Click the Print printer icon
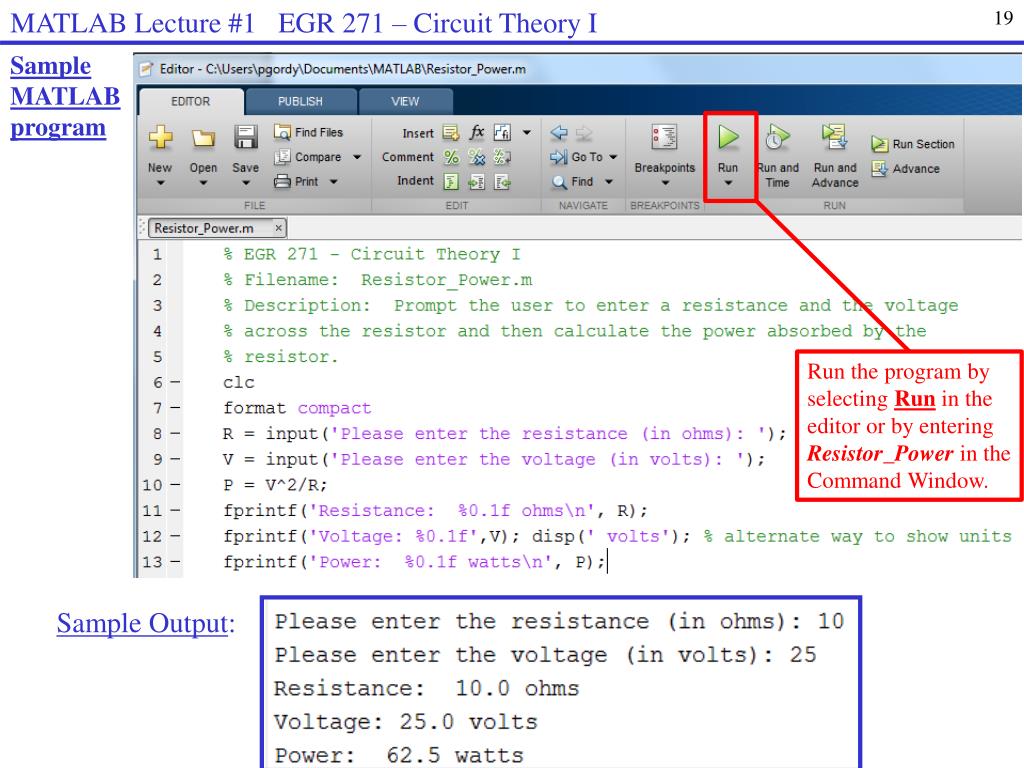1024x768 pixels. coord(282,182)
